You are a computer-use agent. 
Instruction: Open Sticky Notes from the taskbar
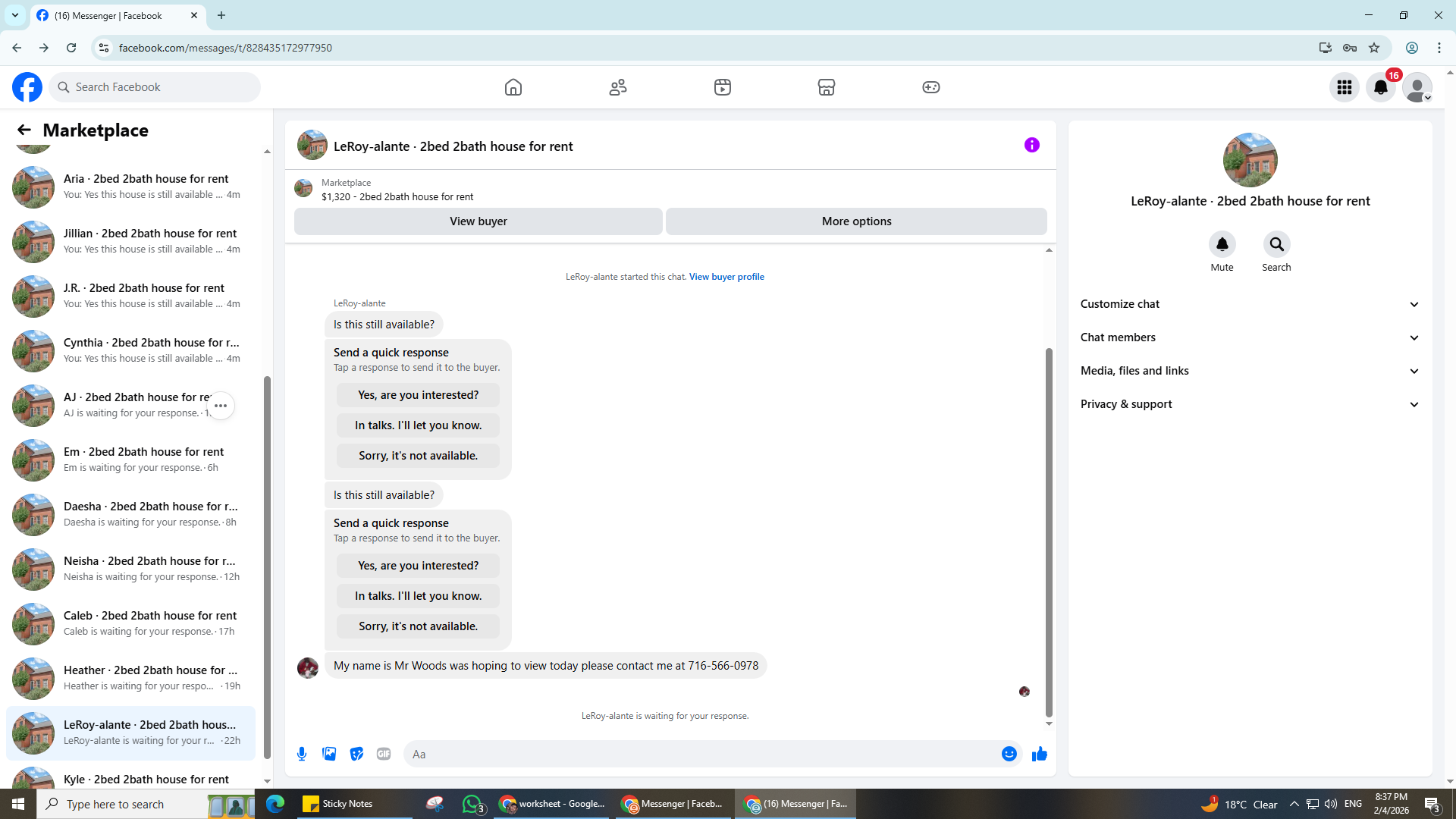point(339,804)
